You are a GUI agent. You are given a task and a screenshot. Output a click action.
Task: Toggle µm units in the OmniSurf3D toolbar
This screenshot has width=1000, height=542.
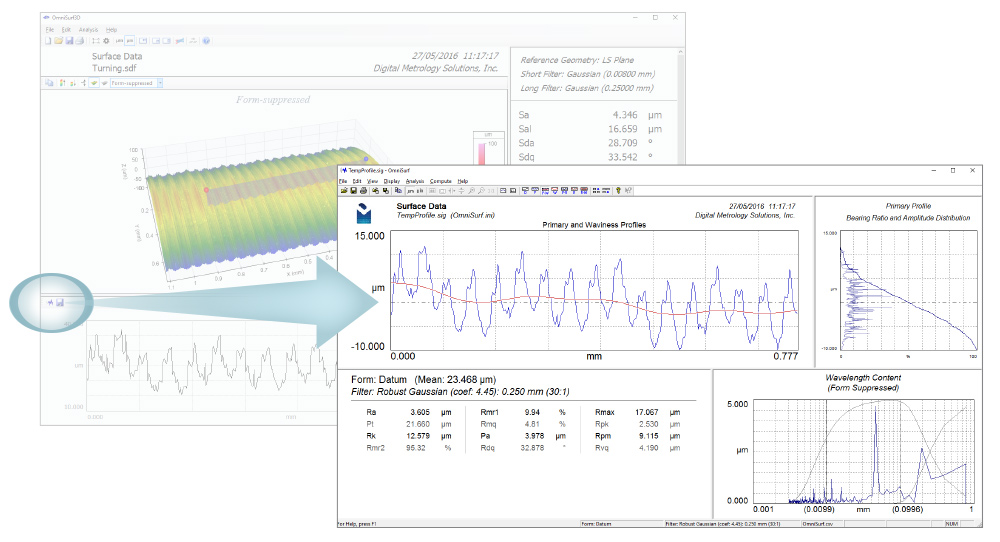coord(119,41)
